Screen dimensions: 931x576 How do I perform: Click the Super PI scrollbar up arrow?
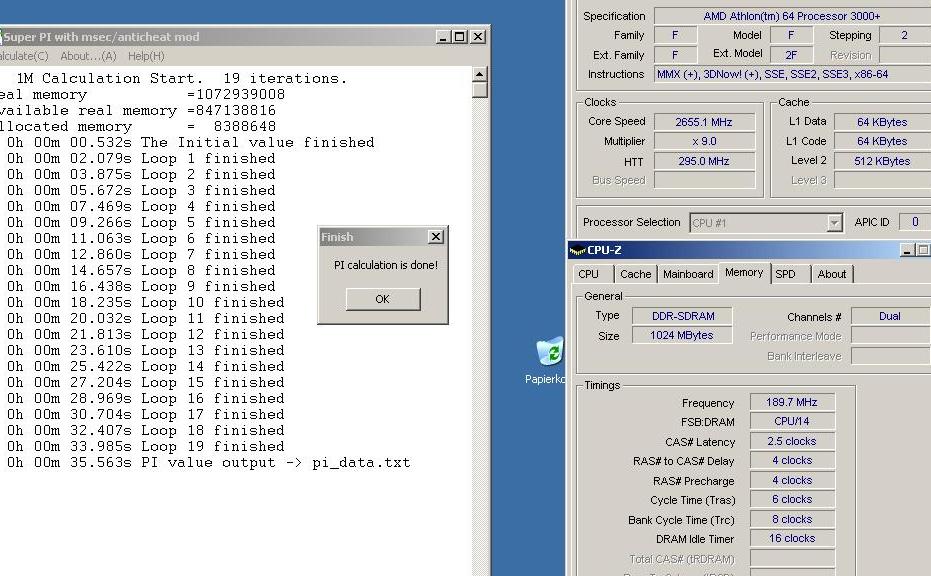(480, 74)
